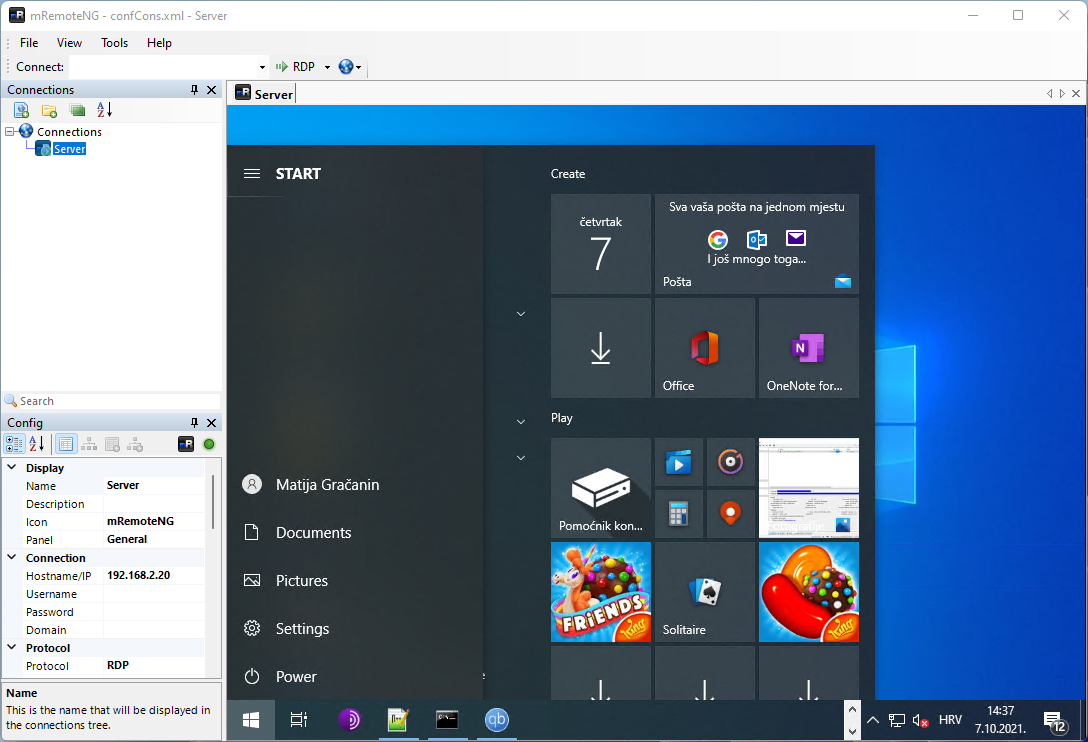The height and width of the screenshot is (742, 1088).
Task: Open the command prompt taskbar icon
Action: (447, 720)
